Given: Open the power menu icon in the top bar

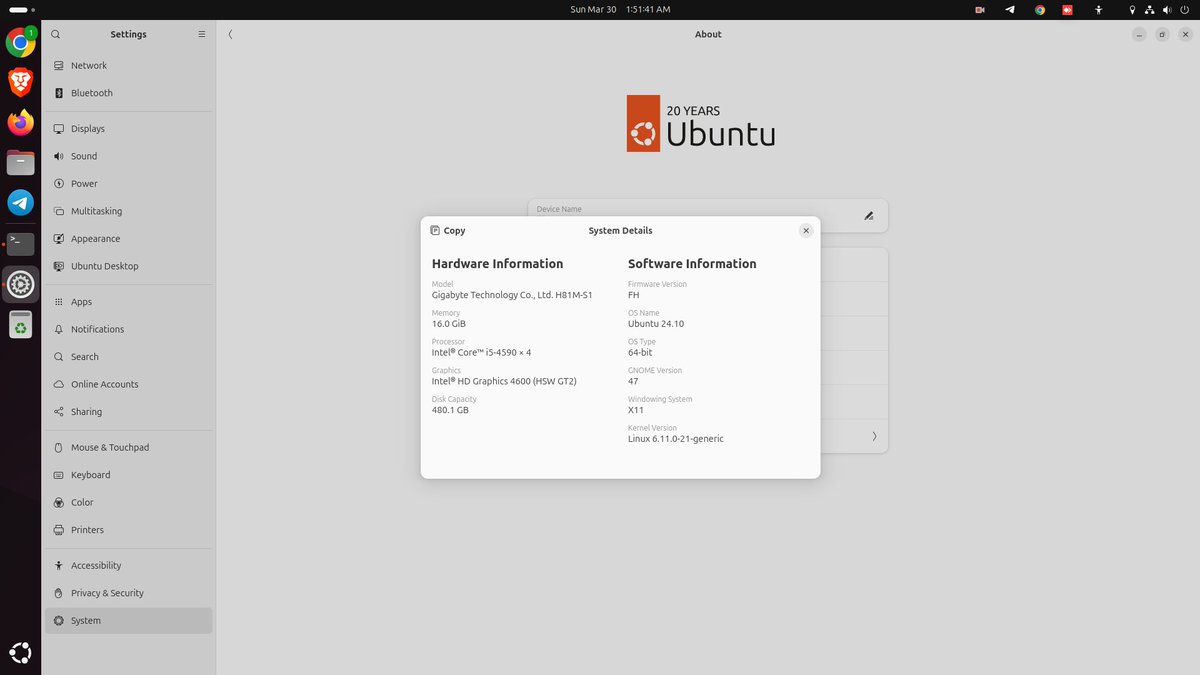Looking at the screenshot, I should tap(1185, 9).
